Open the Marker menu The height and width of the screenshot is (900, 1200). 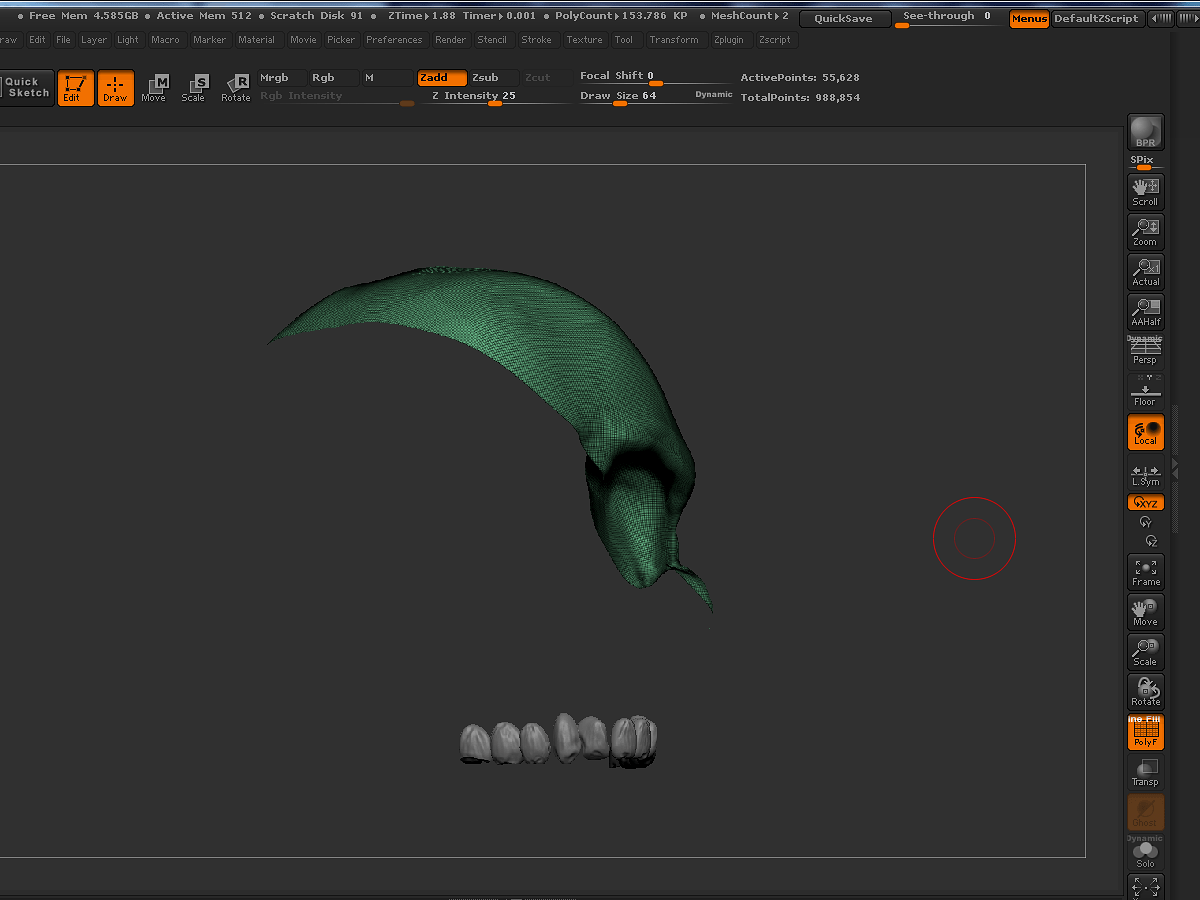(x=210, y=40)
